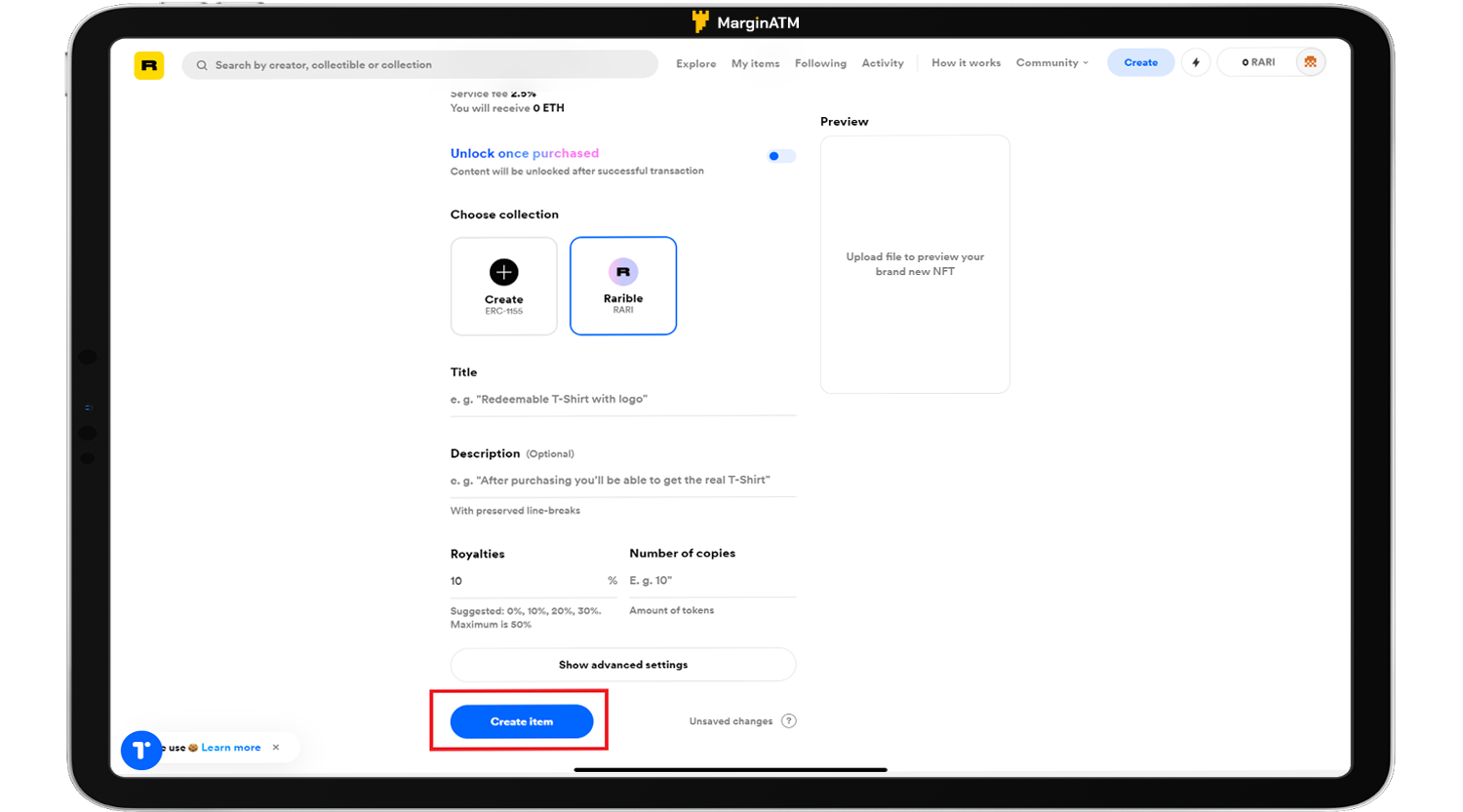This screenshot has width=1463, height=812.
Task: Click the Title input field
Action: click(x=623, y=400)
